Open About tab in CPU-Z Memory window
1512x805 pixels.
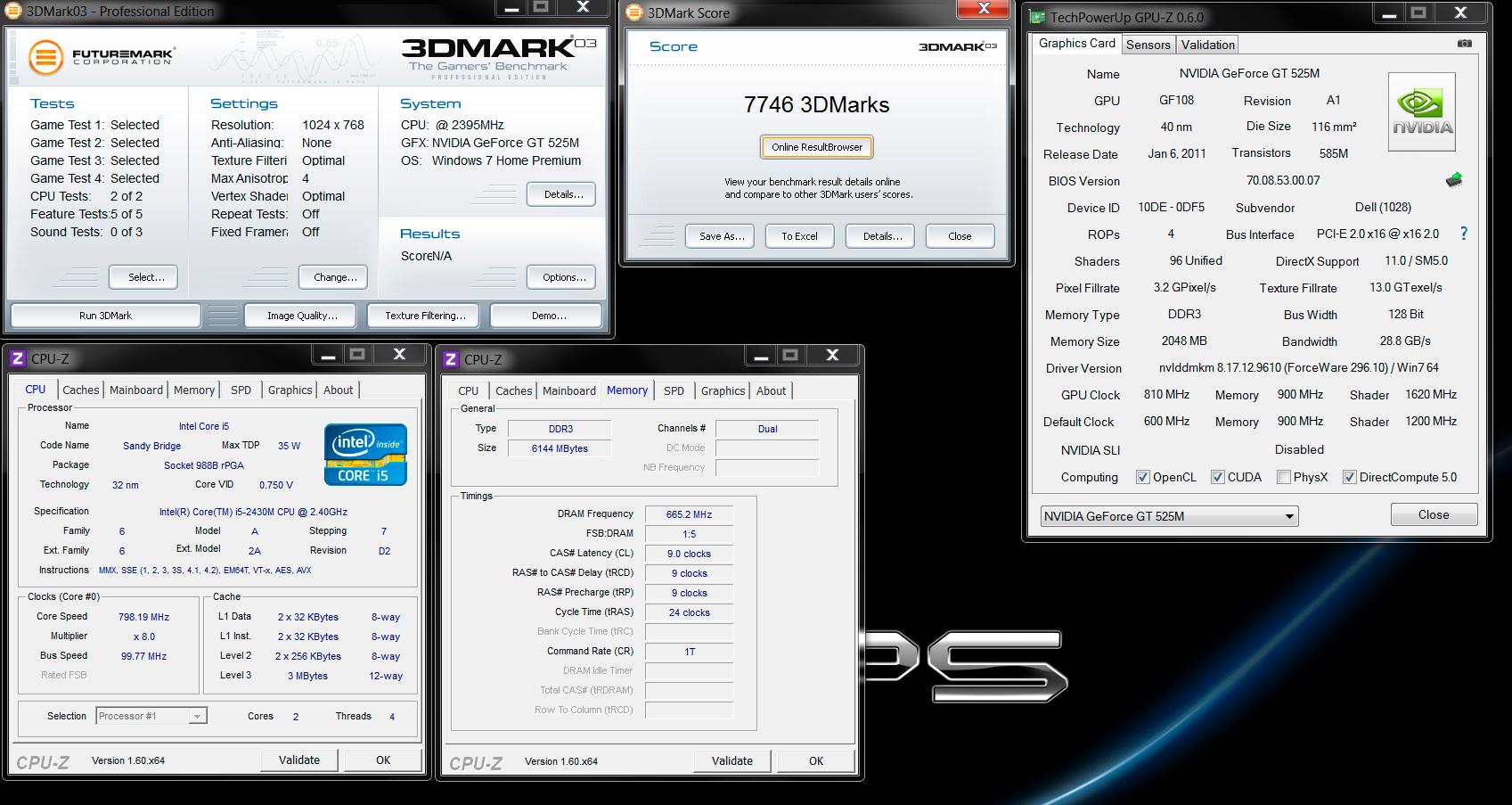tap(772, 390)
